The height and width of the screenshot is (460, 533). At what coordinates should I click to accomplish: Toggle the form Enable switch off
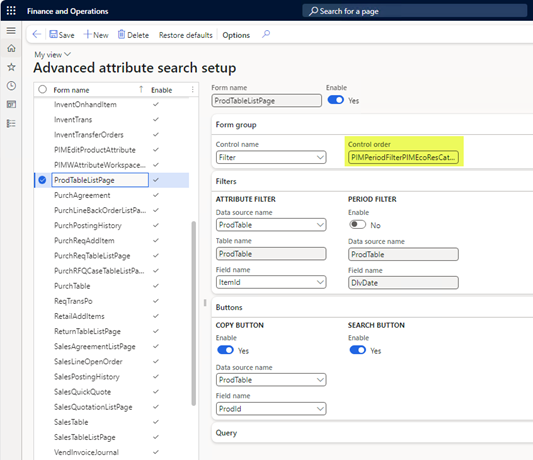336,100
